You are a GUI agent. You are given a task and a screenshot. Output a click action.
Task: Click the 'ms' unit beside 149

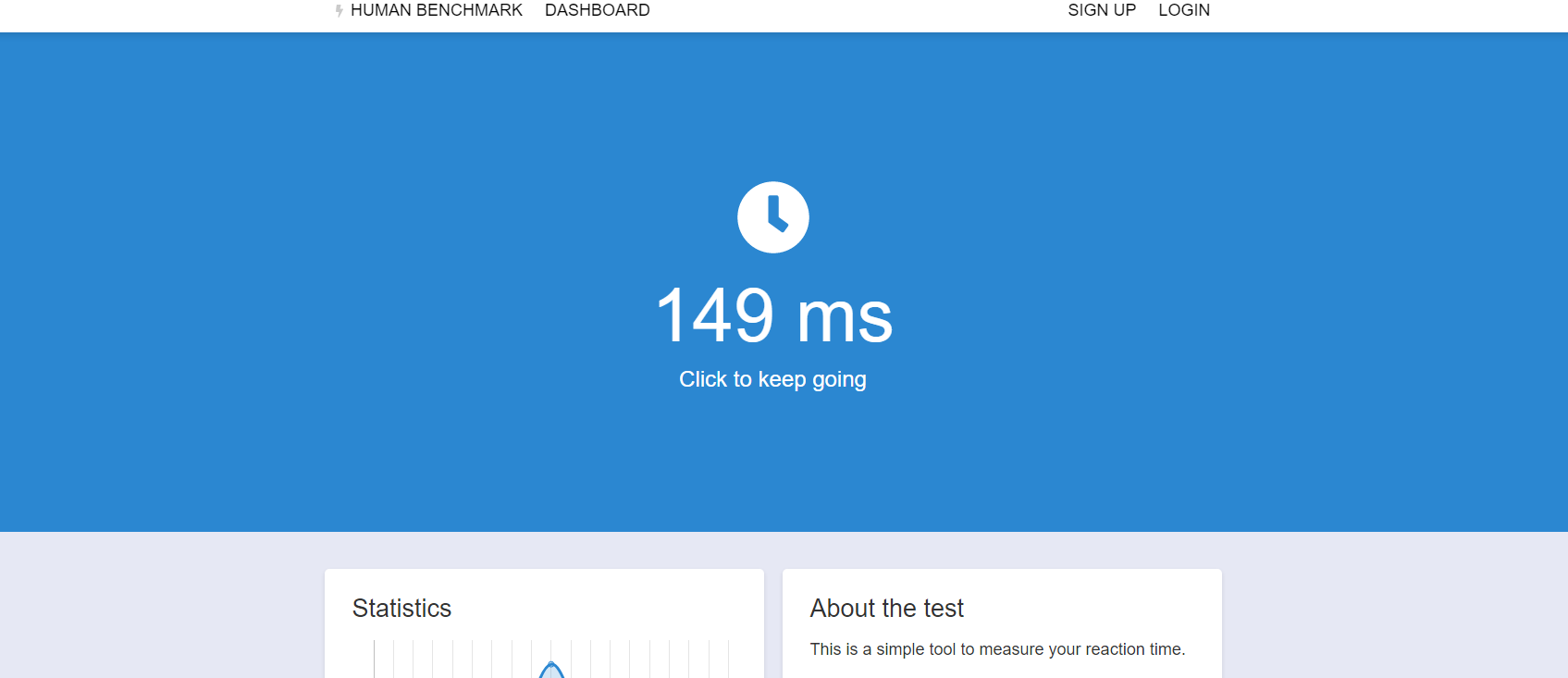844,317
